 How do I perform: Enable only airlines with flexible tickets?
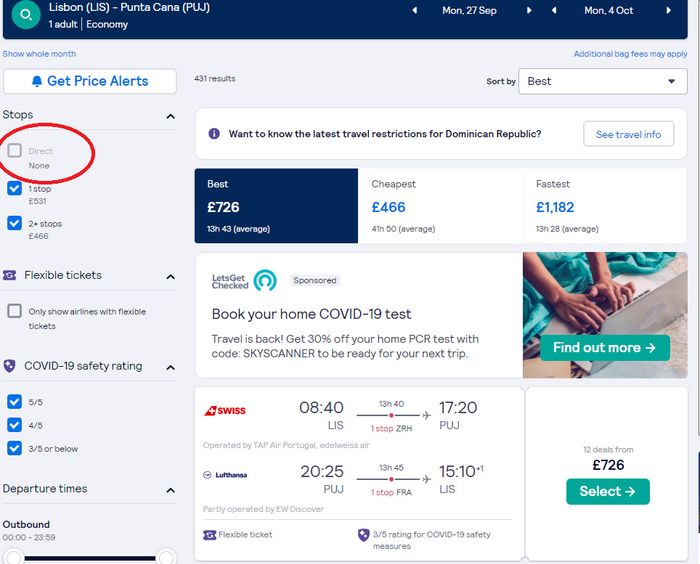click(14, 311)
